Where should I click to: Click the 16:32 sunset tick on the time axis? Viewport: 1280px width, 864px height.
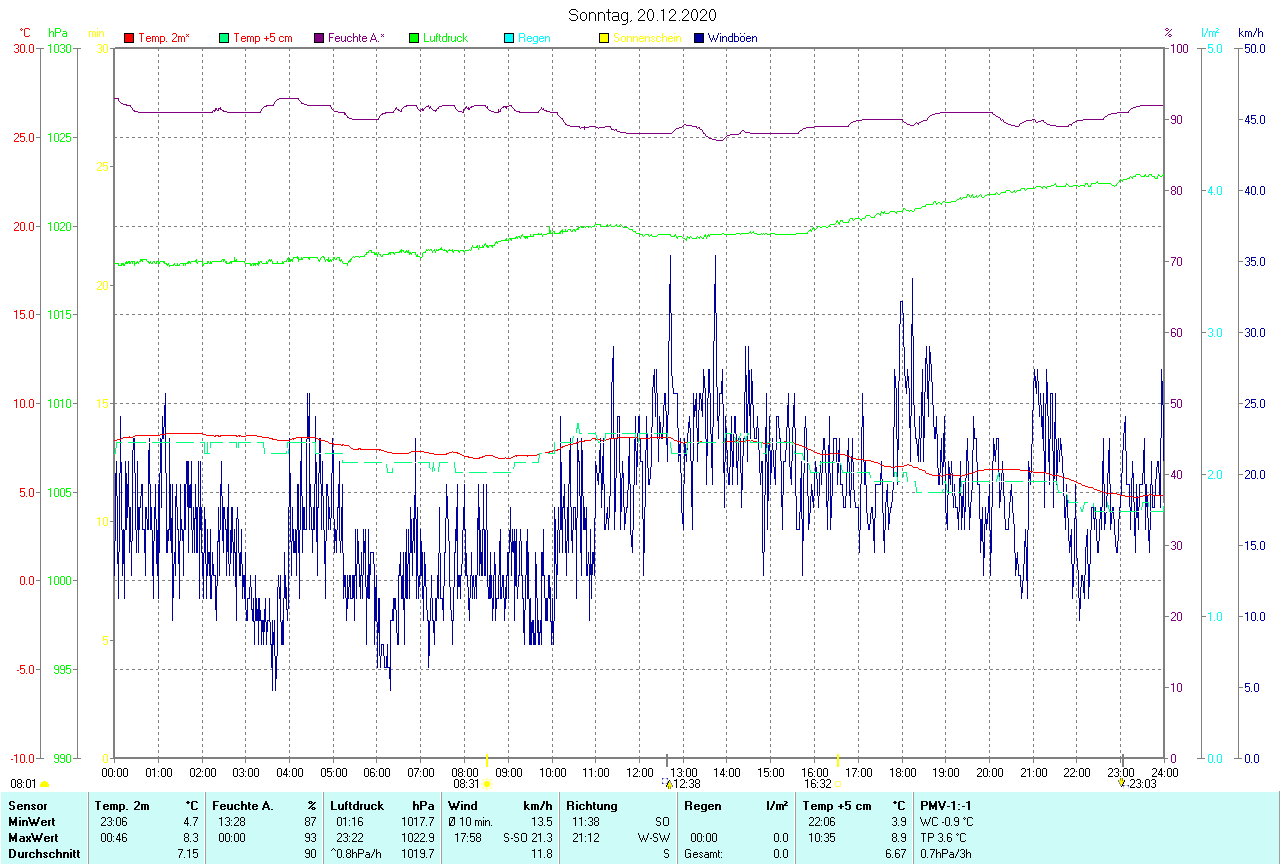[838, 760]
